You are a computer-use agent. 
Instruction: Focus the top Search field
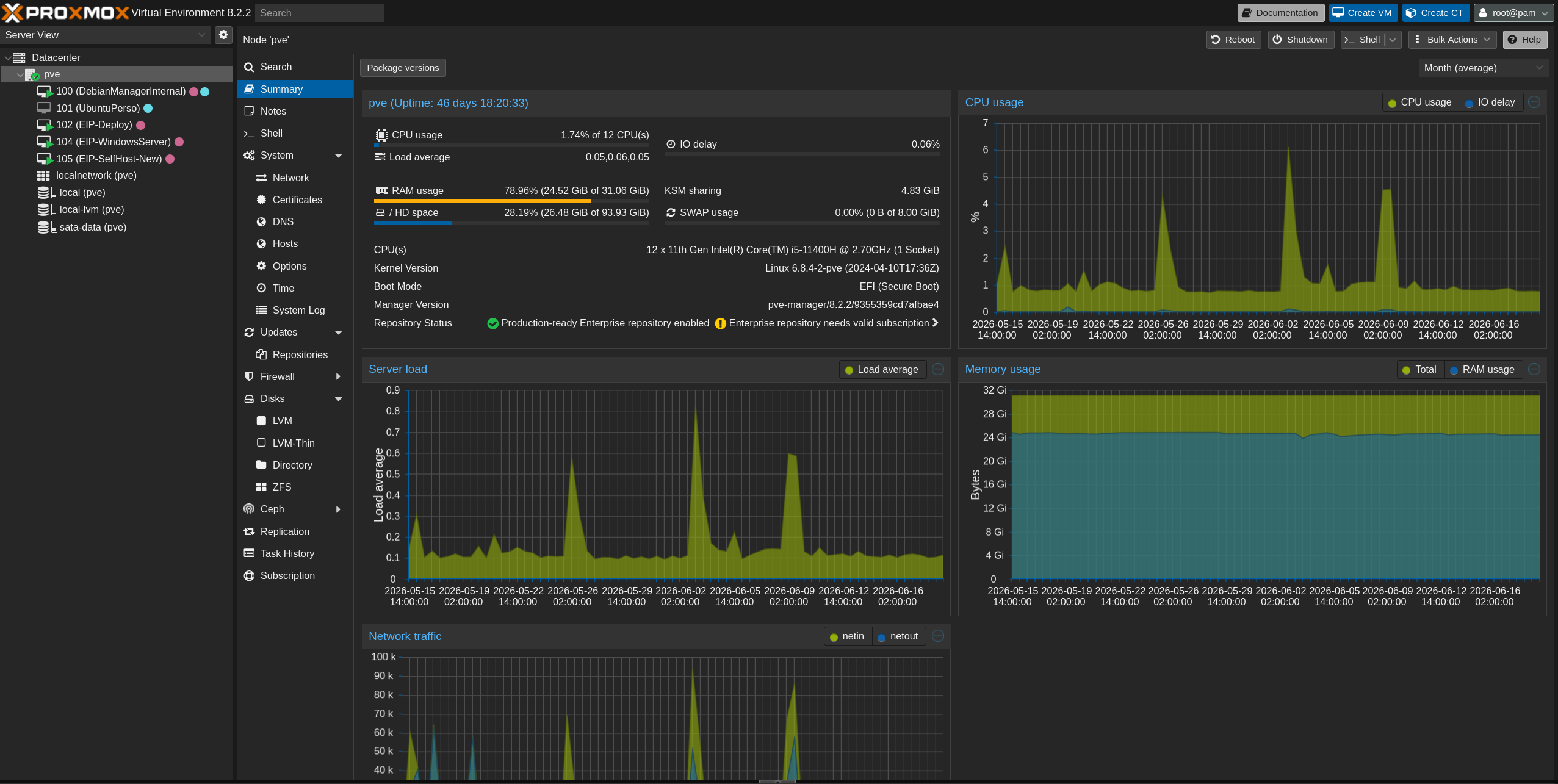coord(319,13)
